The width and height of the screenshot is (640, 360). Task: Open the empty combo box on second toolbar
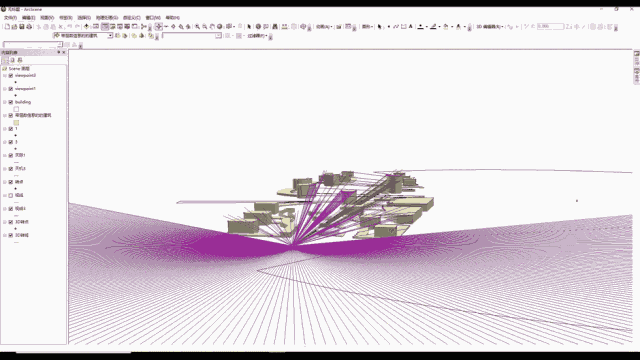(218, 36)
